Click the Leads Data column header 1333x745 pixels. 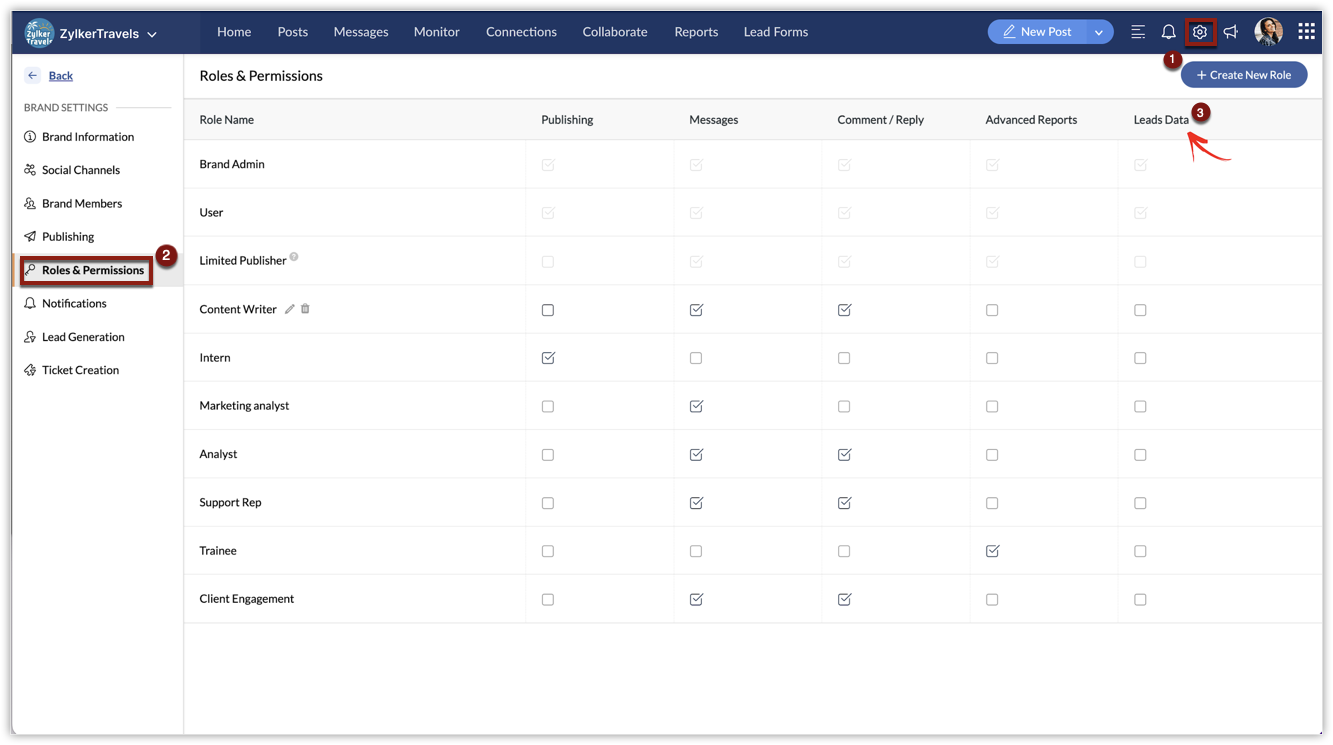click(x=1161, y=120)
